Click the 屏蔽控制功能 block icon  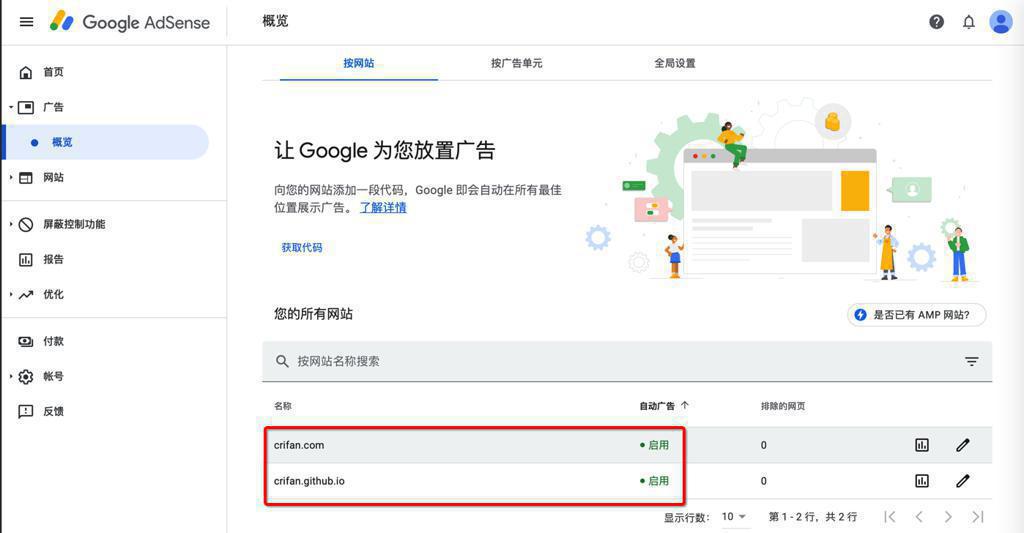click(x=25, y=225)
